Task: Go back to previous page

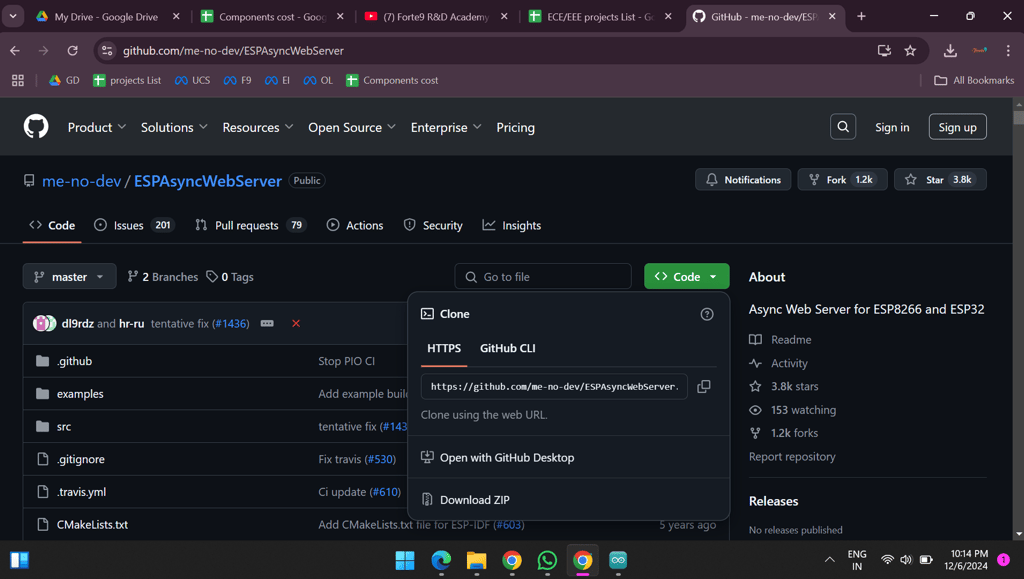Action: point(15,50)
